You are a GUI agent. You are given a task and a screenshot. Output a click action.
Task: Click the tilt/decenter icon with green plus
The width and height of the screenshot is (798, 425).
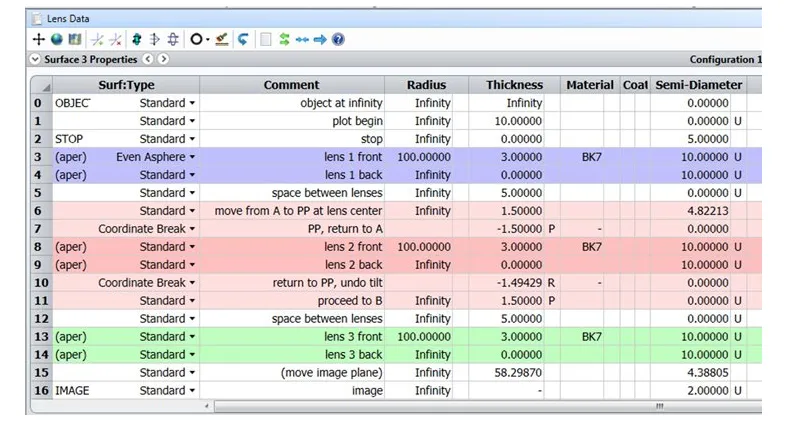[x=97, y=39]
